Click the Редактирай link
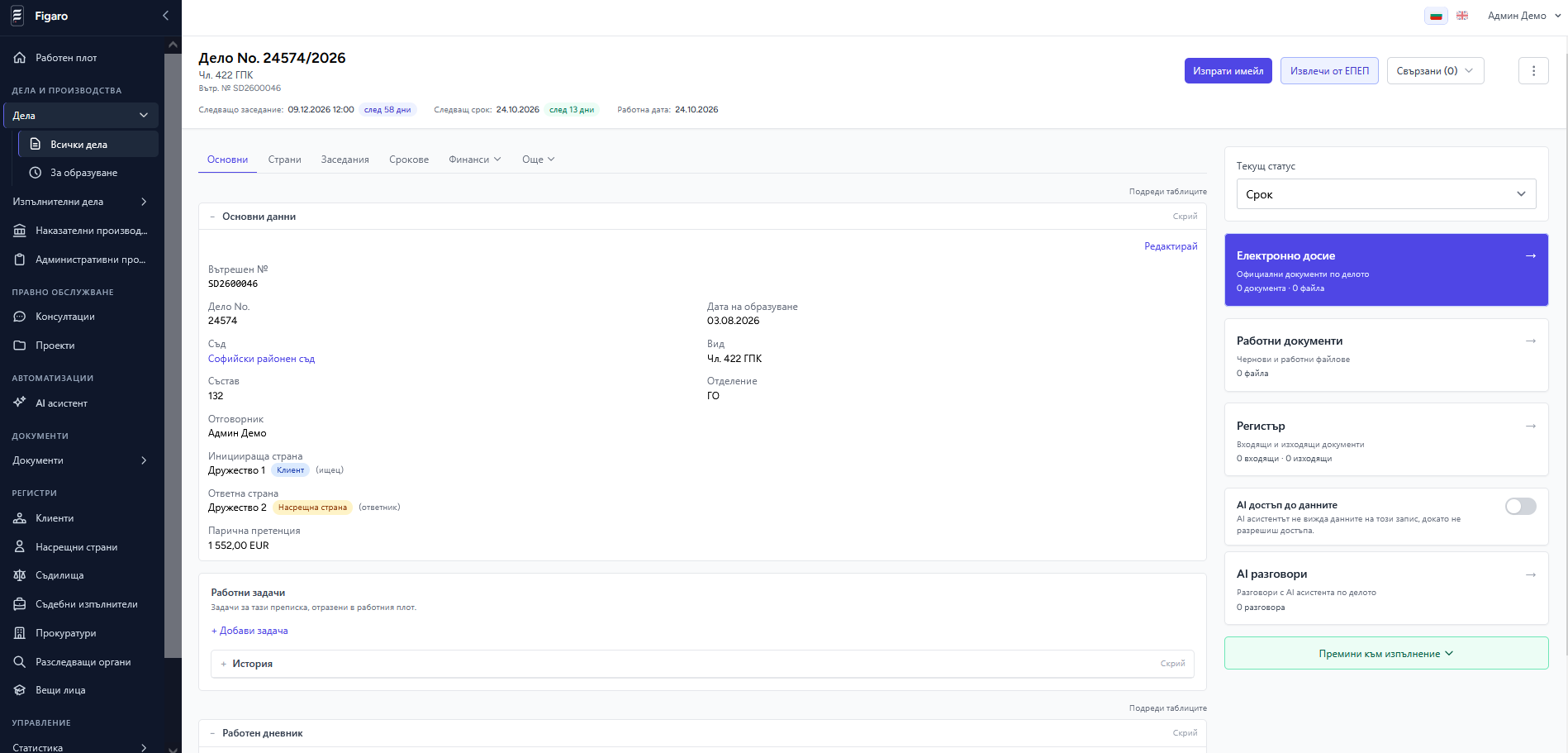The width and height of the screenshot is (1568, 753). pos(1171,246)
